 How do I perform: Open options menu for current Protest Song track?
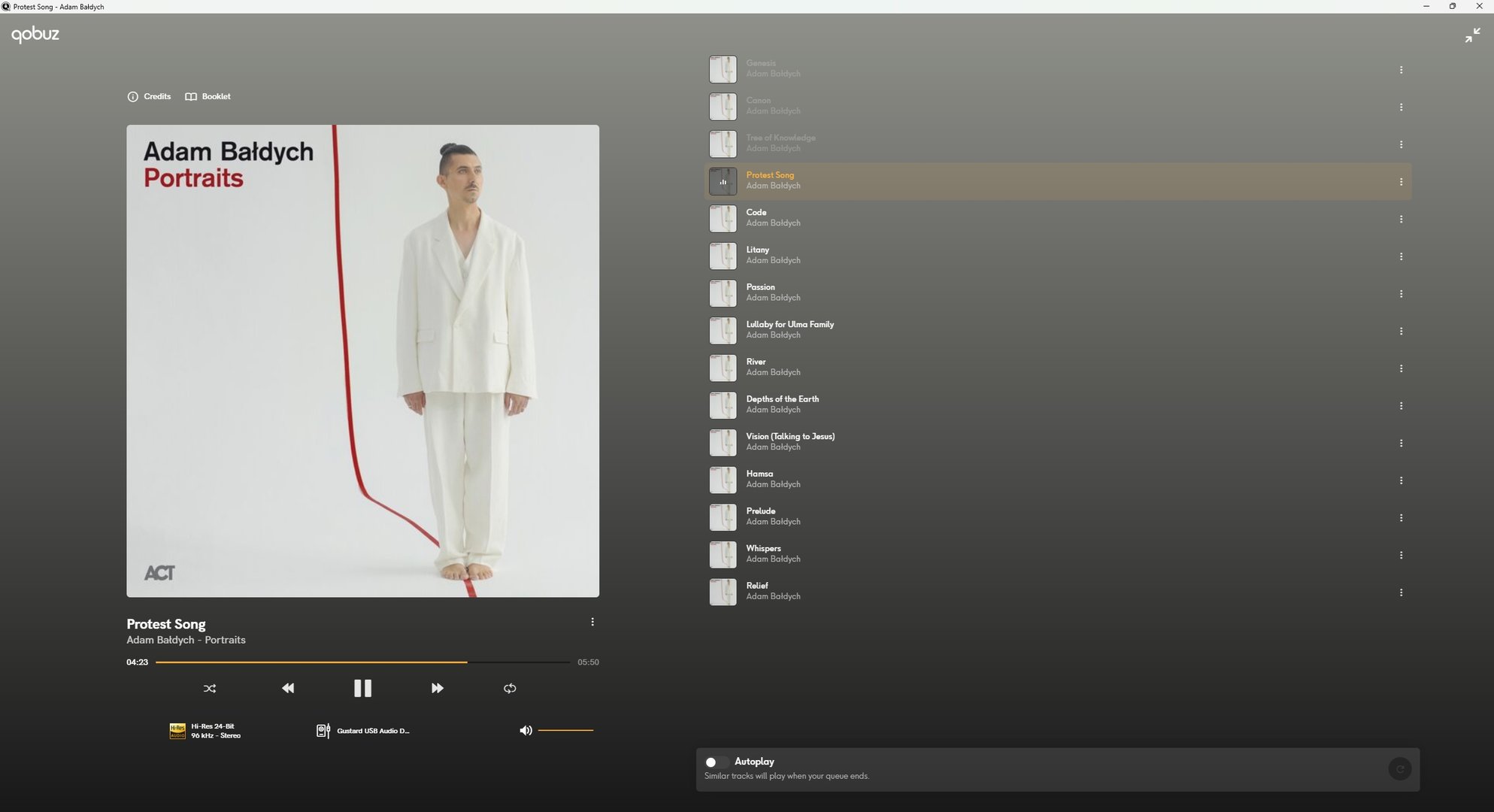pyautogui.click(x=592, y=622)
